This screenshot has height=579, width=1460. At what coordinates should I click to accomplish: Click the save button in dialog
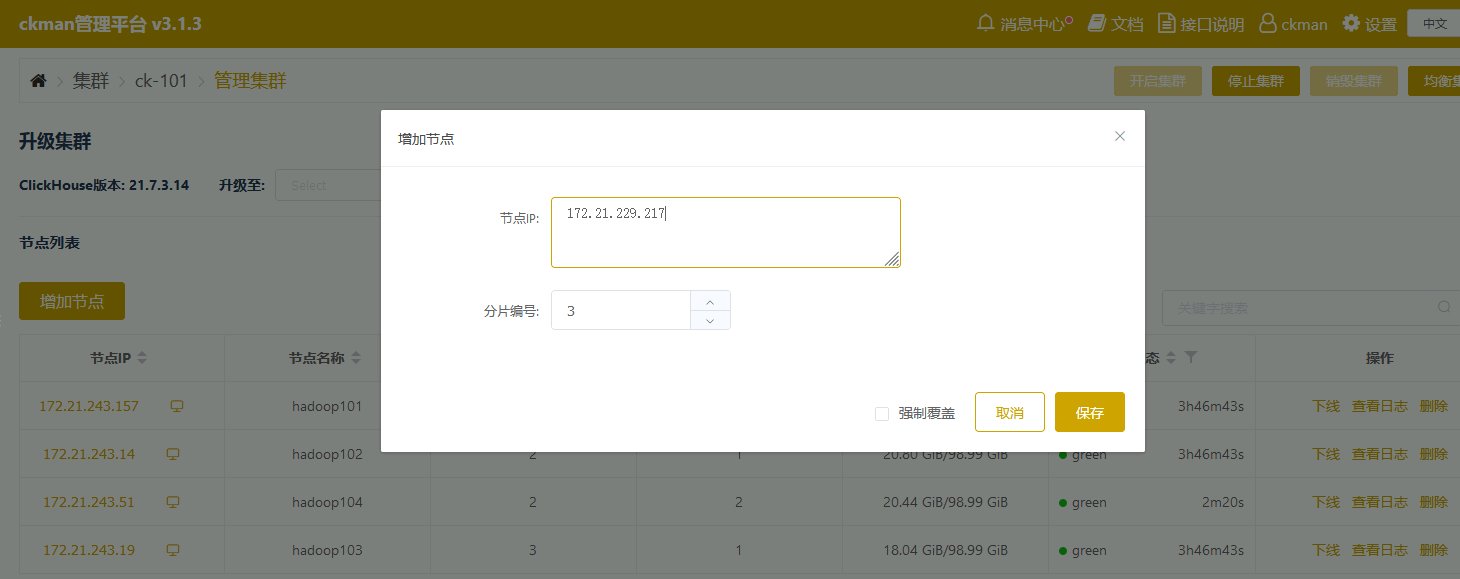point(1090,412)
